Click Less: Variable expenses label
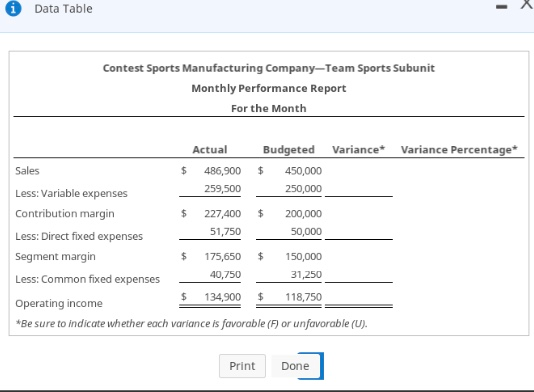This screenshot has width=534, height=392. pos(71,193)
